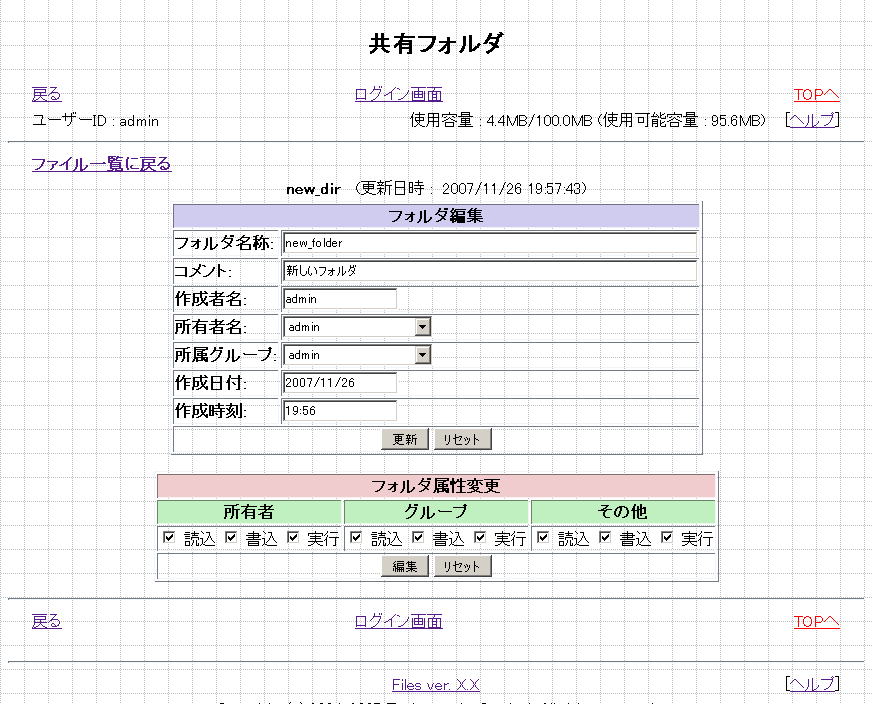
Task: Open the top ログイン画面 link
Action: [398, 95]
